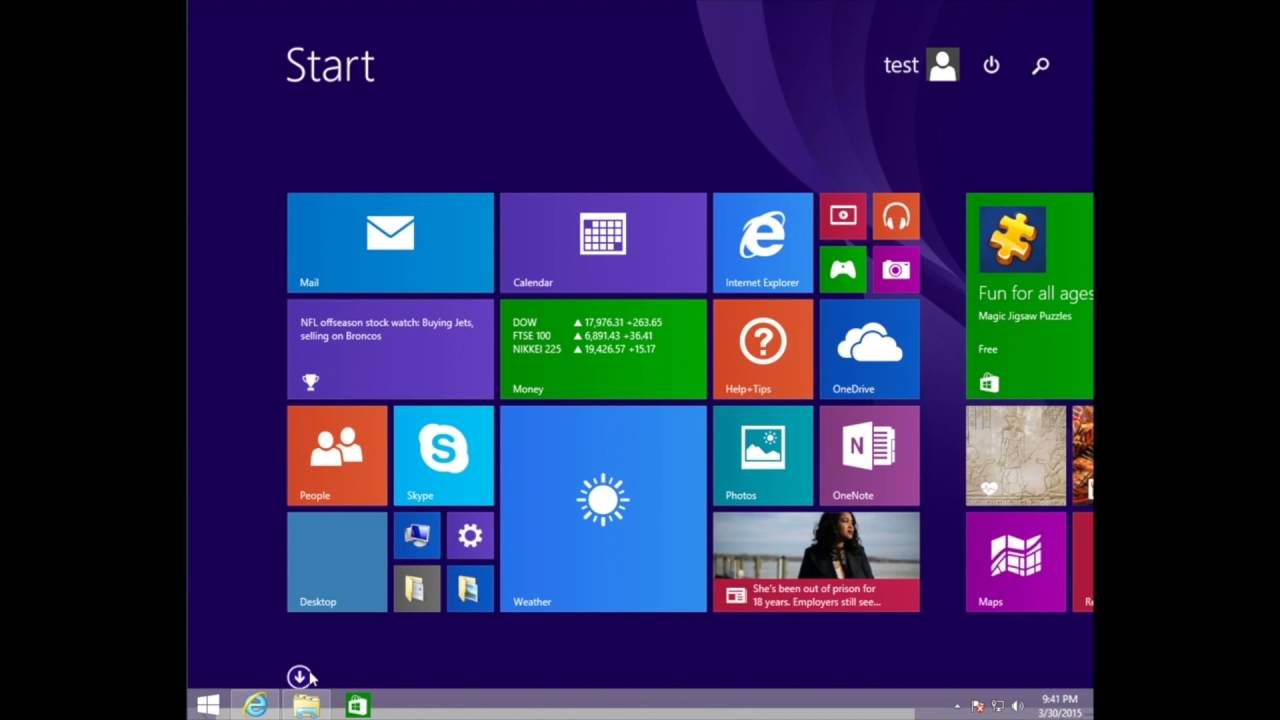Image resolution: width=1280 pixels, height=720 pixels.
Task: Click the "Start" heading text
Action: click(330, 66)
